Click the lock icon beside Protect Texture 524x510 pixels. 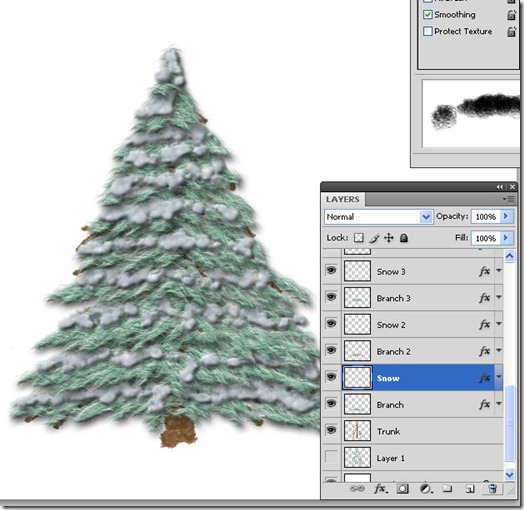(511, 31)
